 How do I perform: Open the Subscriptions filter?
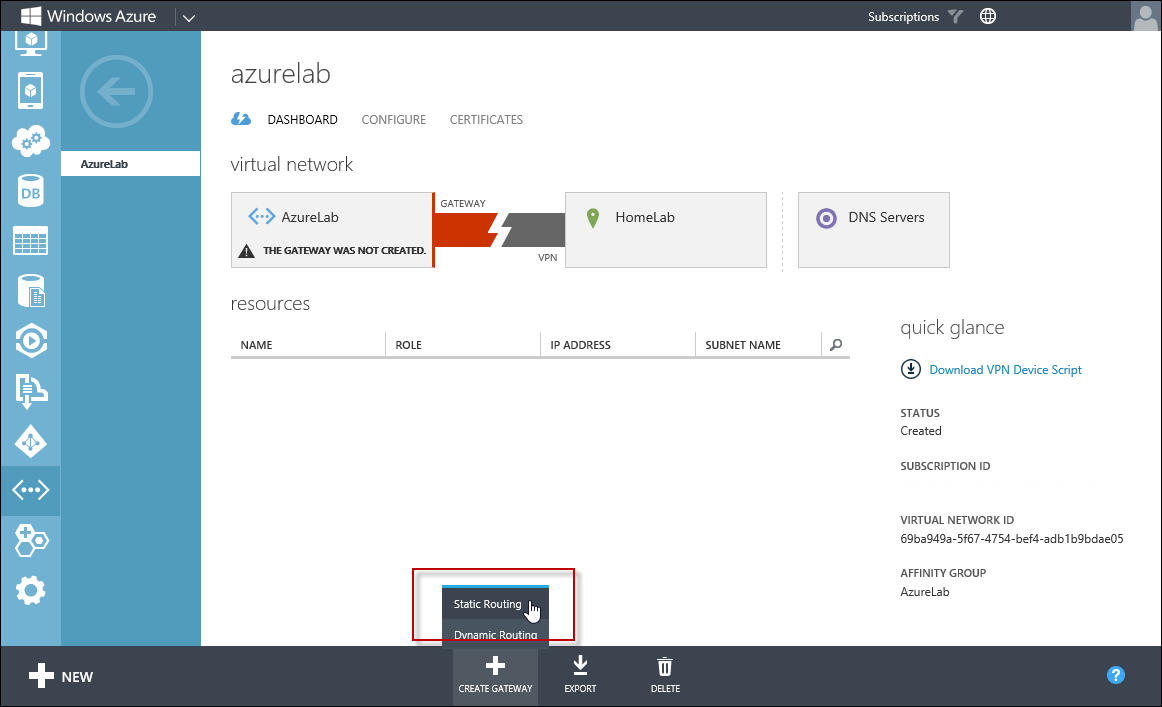[x=914, y=16]
